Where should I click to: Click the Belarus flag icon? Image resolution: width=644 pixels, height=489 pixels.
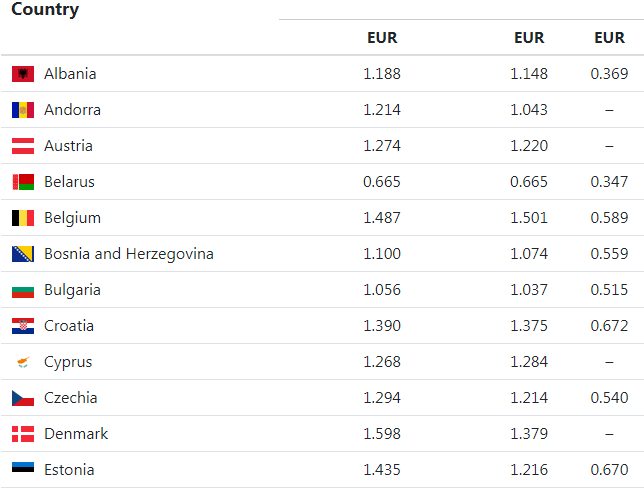tap(23, 182)
